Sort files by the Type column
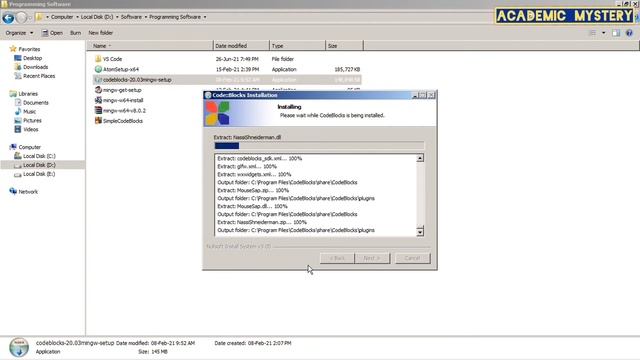640x360 pixels. coord(298,46)
